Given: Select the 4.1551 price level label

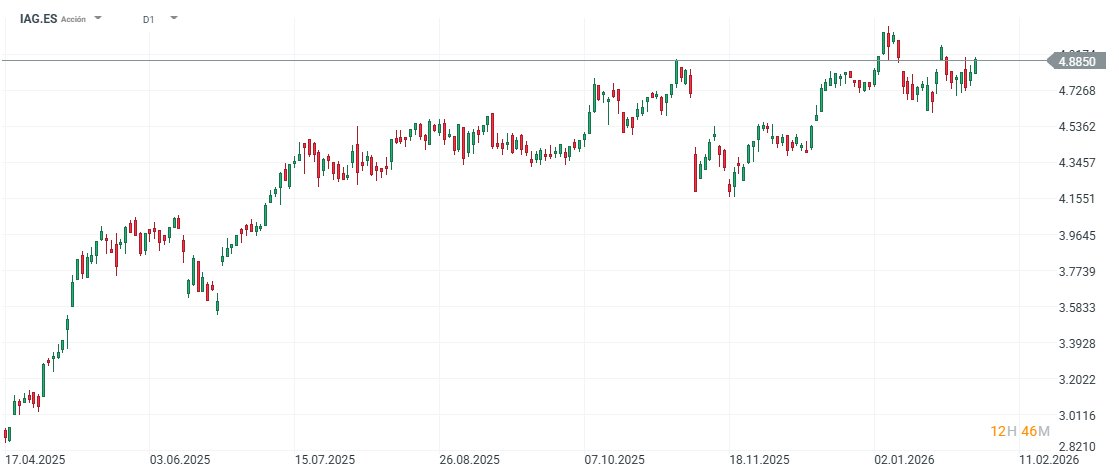Looking at the screenshot, I should (x=1077, y=199).
